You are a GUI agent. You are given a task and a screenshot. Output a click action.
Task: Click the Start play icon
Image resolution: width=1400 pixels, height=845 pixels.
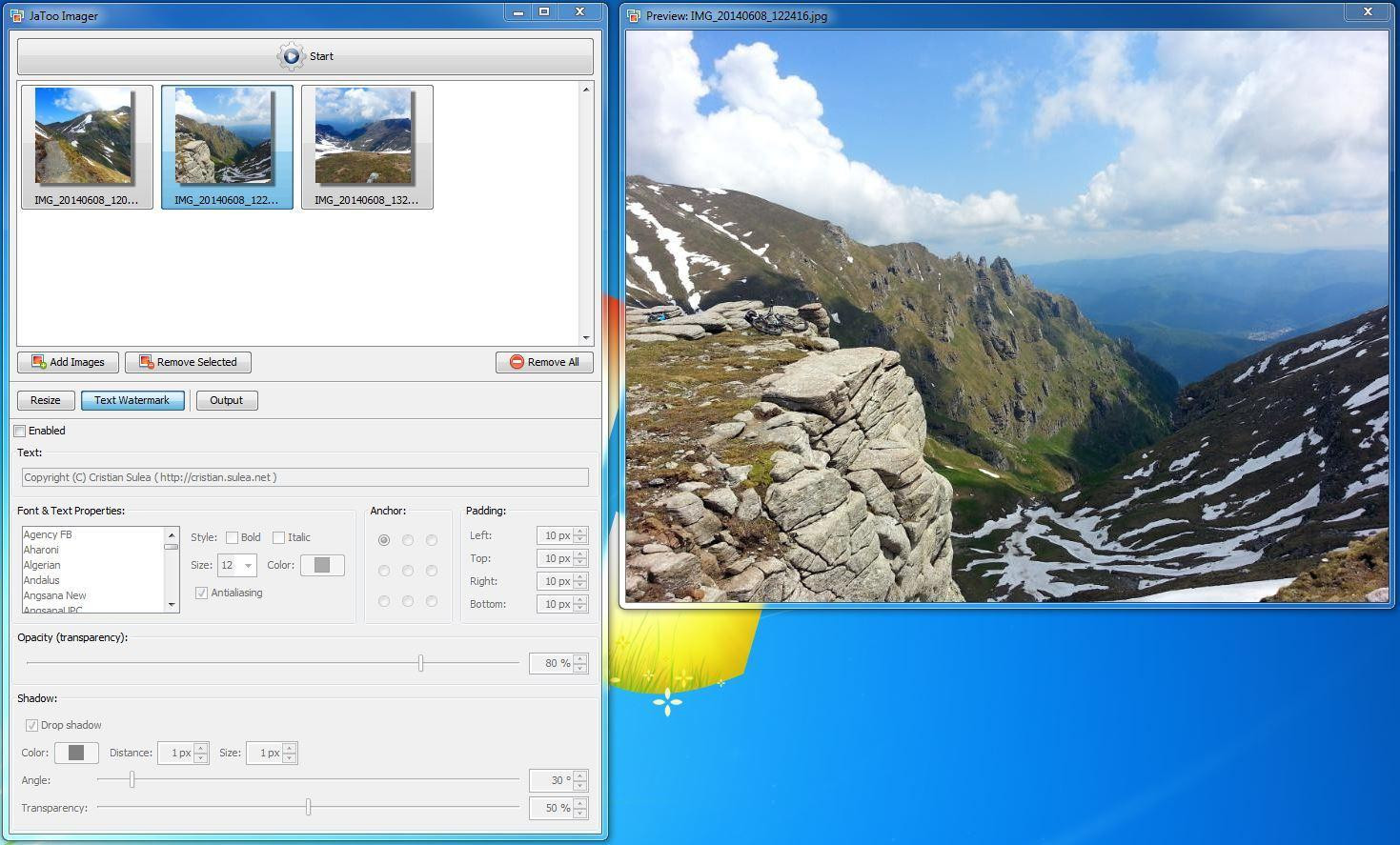click(292, 56)
